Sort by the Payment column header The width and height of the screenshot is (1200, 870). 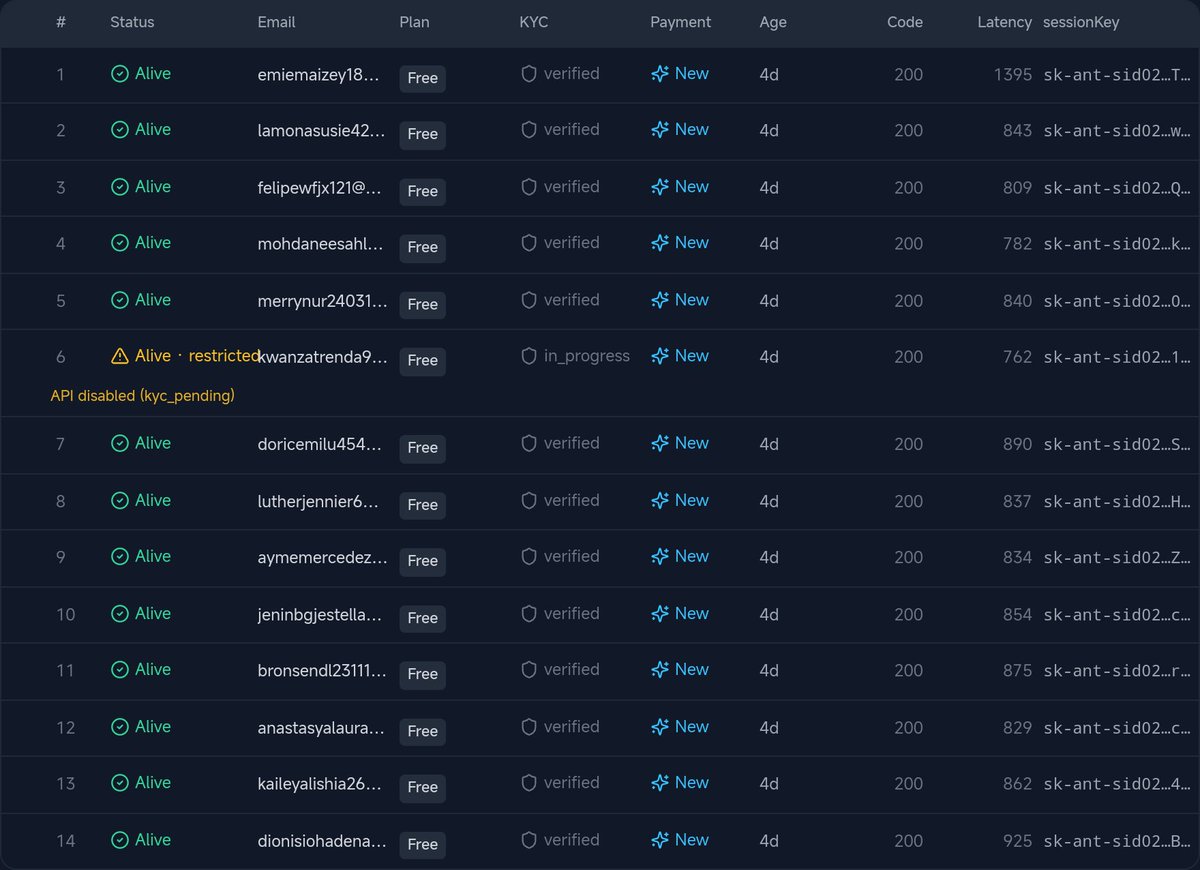coord(681,22)
